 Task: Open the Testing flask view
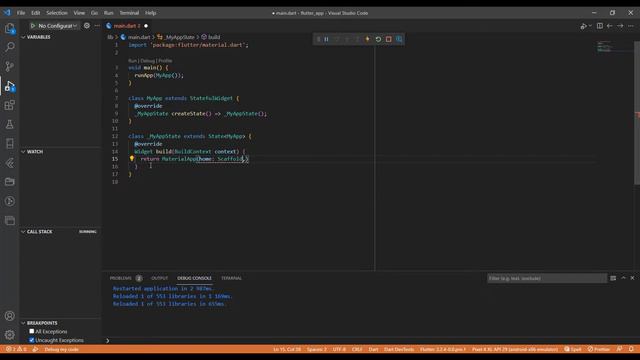10,124
